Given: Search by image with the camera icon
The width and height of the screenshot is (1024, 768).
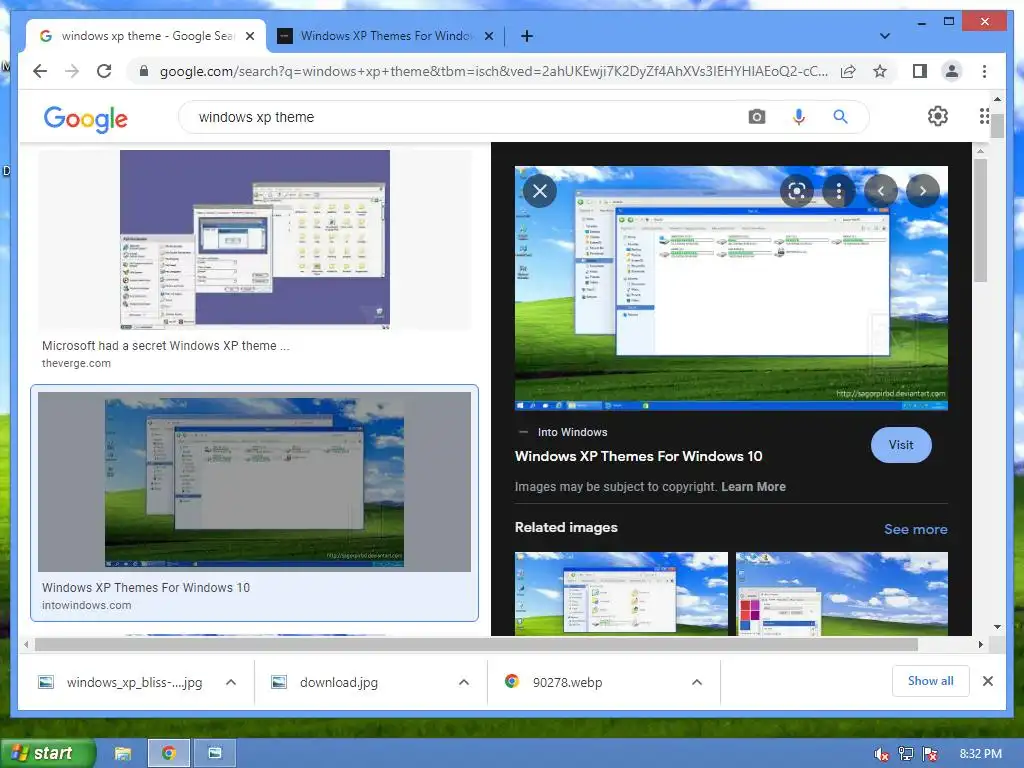Looking at the screenshot, I should pos(756,117).
